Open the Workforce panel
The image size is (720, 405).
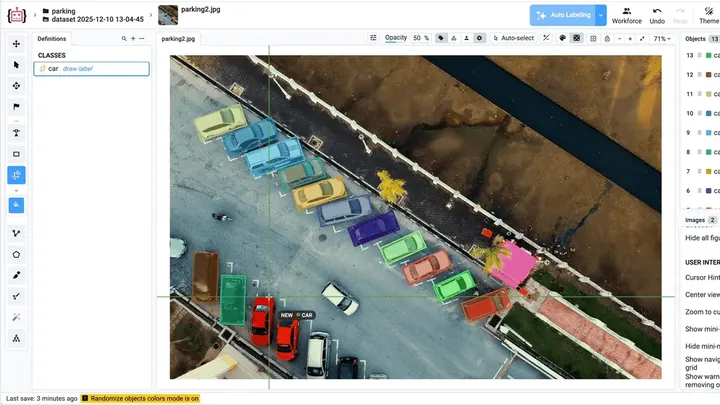627,15
